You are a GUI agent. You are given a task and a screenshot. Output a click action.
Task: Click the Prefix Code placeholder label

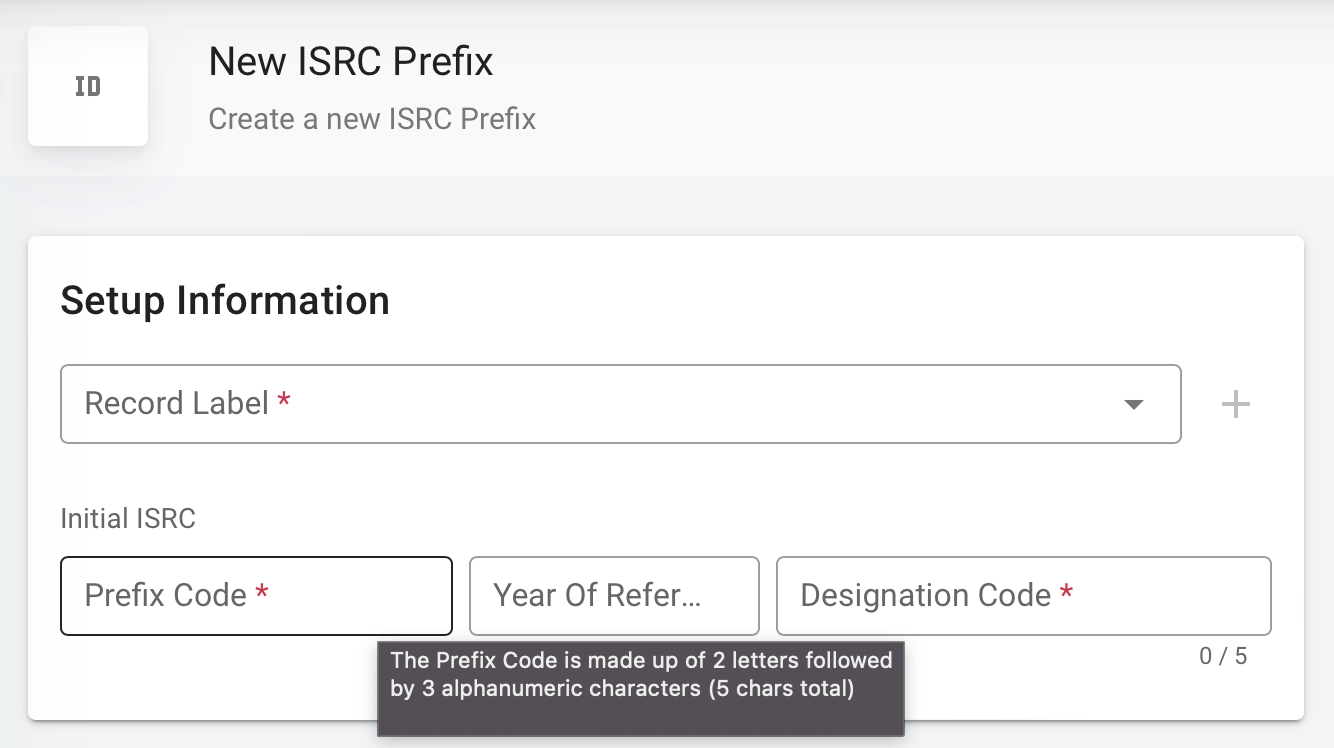pyautogui.click(x=165, y=595)
